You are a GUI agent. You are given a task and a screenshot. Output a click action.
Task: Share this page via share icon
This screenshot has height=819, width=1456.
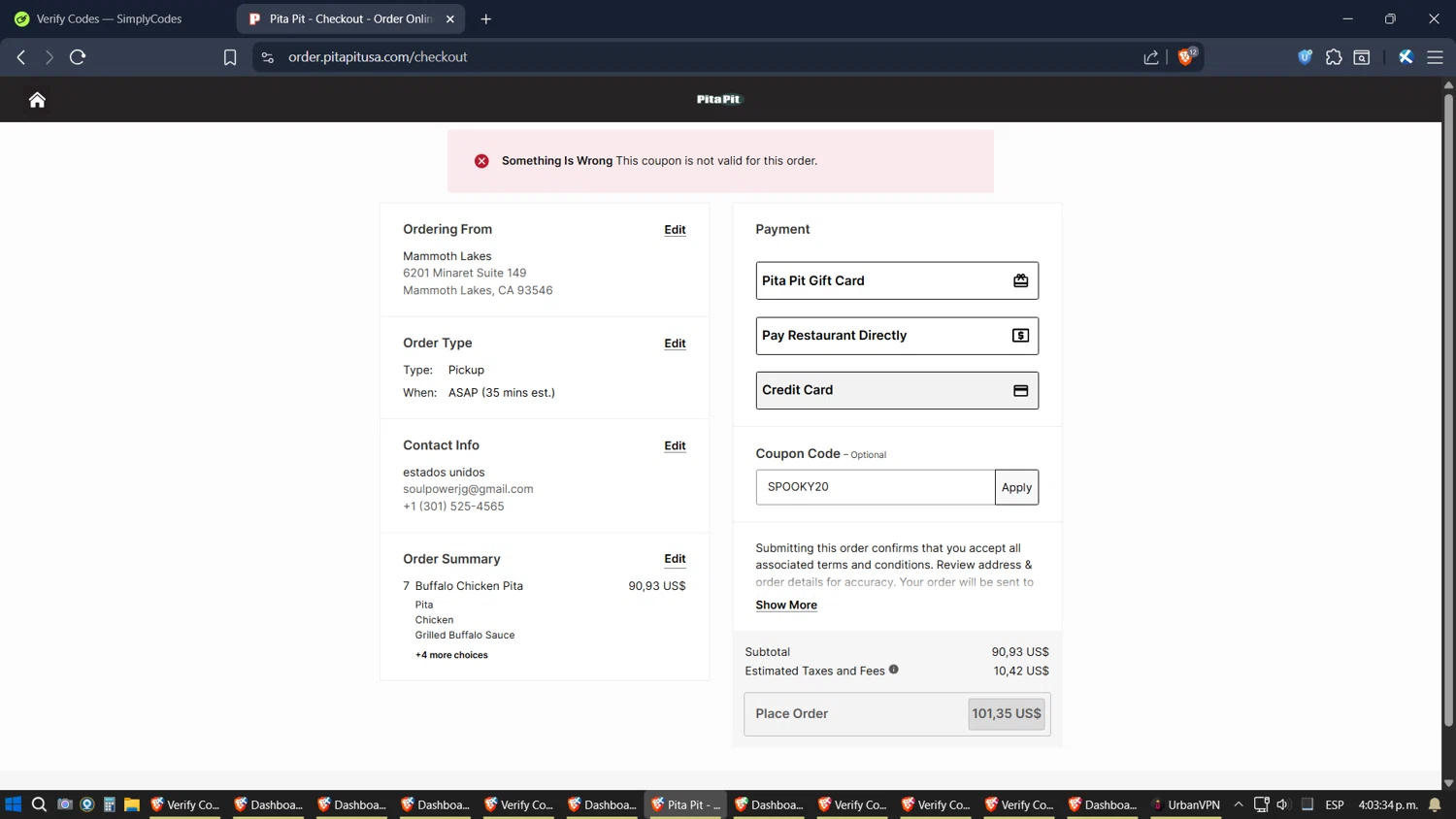[x=1151, y=57]
